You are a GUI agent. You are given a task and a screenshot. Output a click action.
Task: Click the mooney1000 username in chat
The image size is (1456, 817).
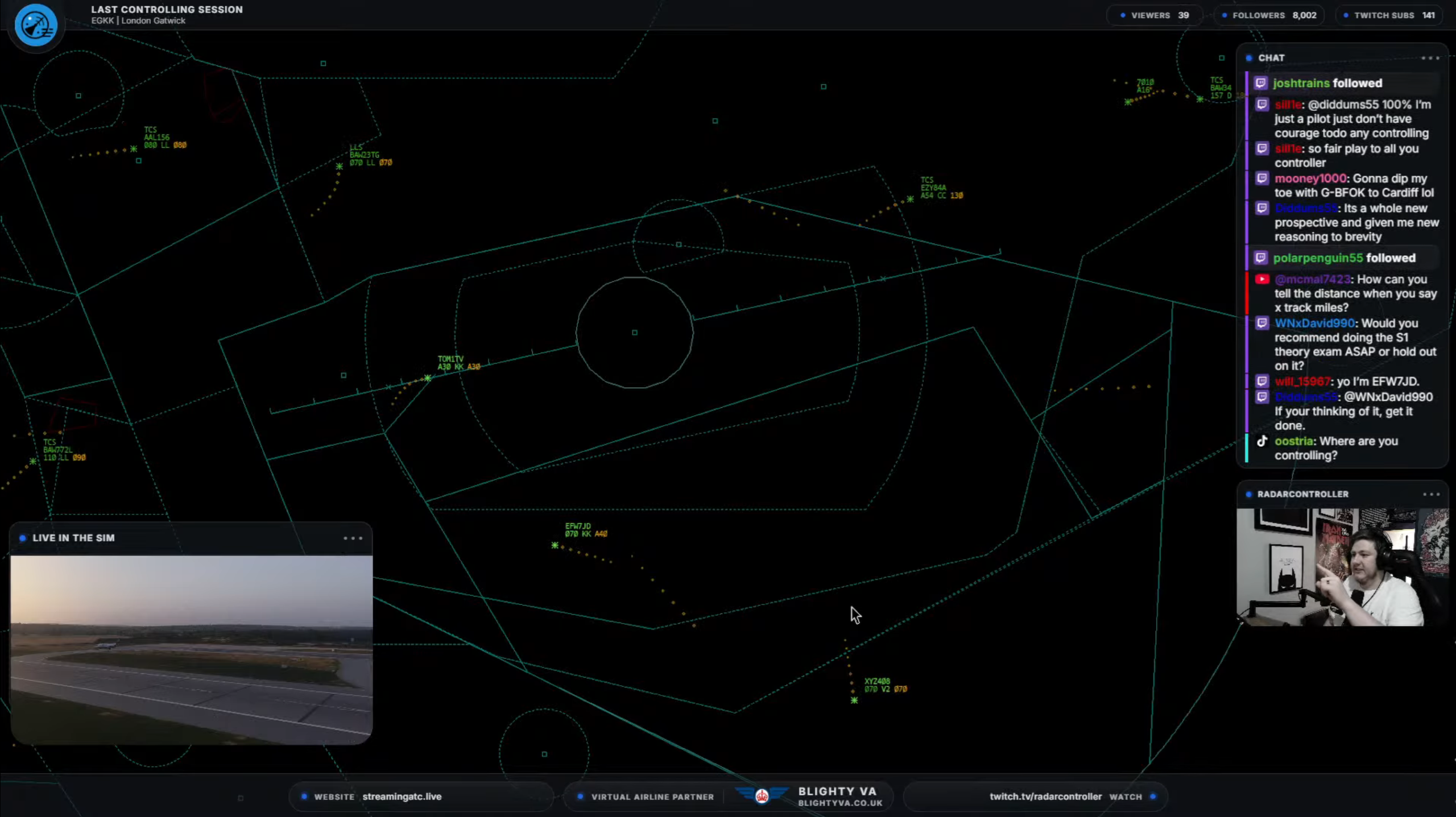click(x=1310, y=179)
